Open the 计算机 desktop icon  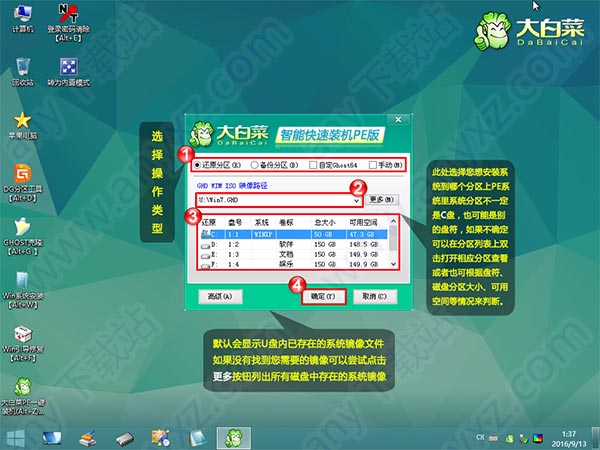coord(23,19)
